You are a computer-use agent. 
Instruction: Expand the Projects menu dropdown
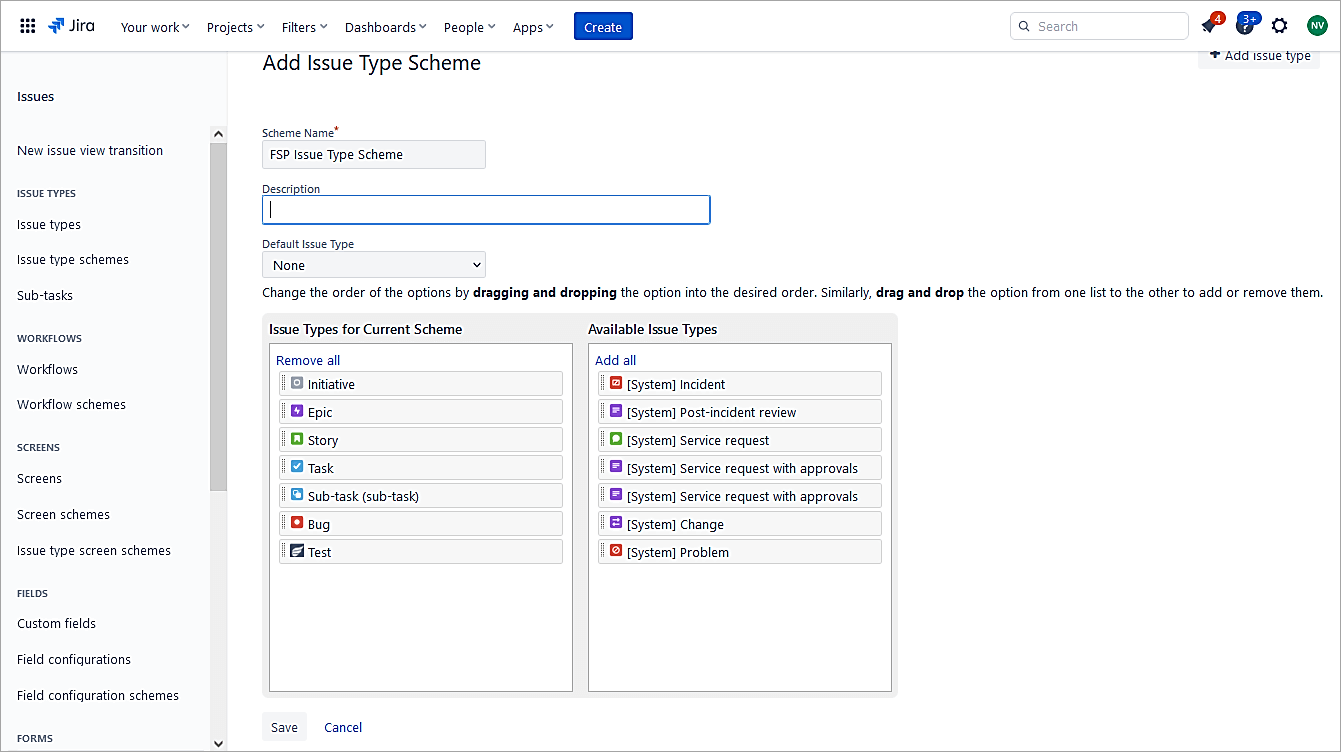tap(234, 27)
